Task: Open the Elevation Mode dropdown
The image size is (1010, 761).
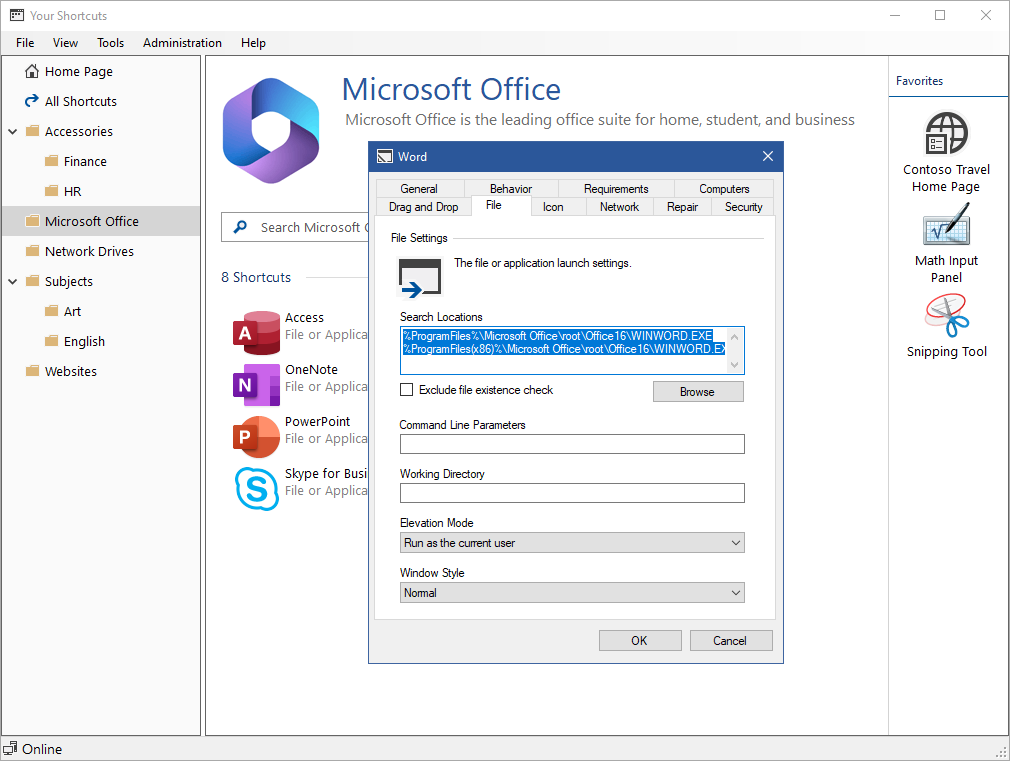Action: (x=572, y=543)
